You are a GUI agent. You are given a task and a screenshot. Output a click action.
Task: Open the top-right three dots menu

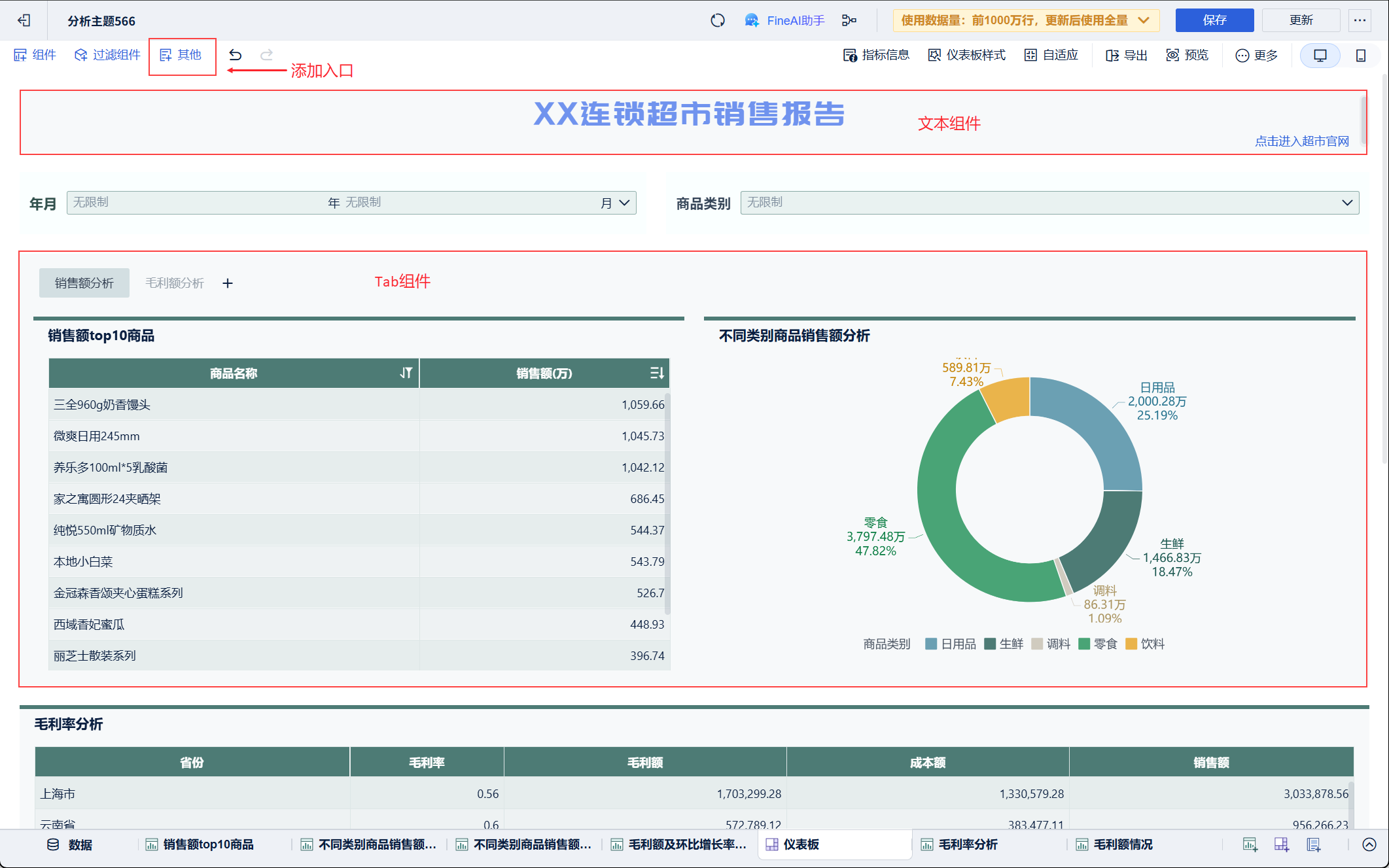click(1360, 20)
